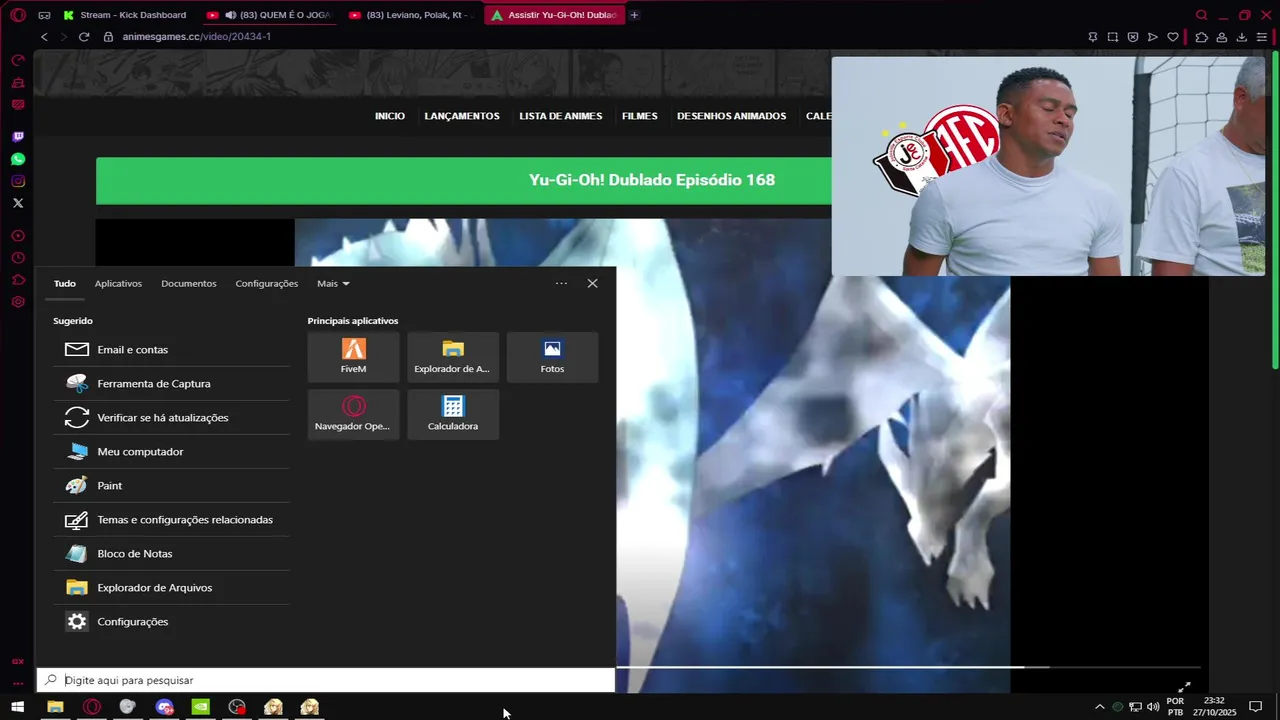This screenshot has width=1280, height=720.
Task: Open Temas e configurações relacionadas
Action: point(172,520)
